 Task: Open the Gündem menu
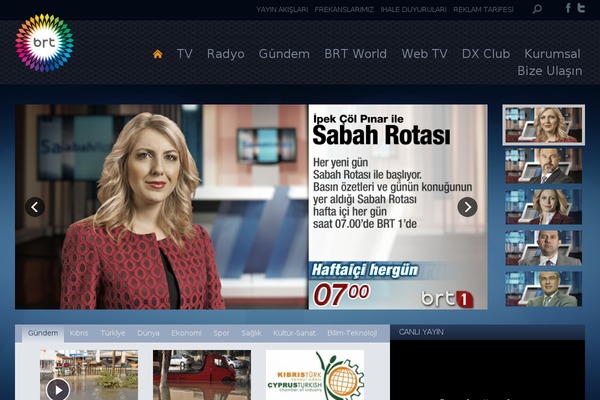pyautogui.click(x=284, y=54)
